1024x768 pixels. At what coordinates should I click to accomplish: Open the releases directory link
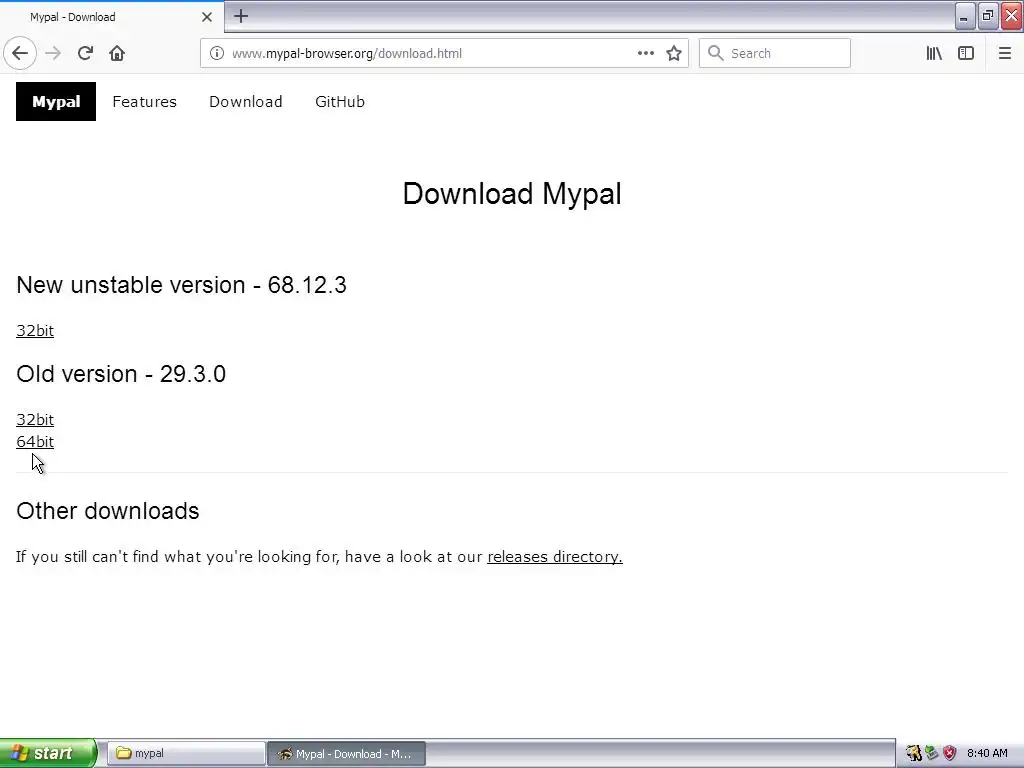click(x=554, y=556)
